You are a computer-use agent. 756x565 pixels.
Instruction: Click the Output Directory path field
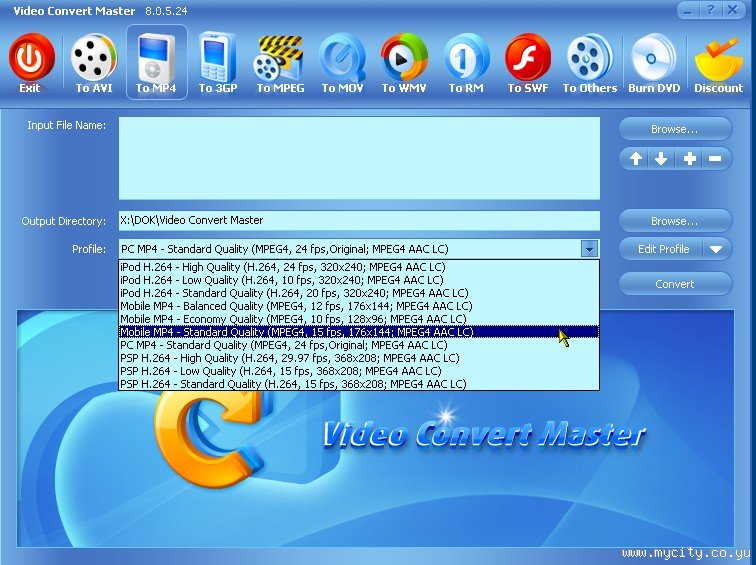pos(359,220)
